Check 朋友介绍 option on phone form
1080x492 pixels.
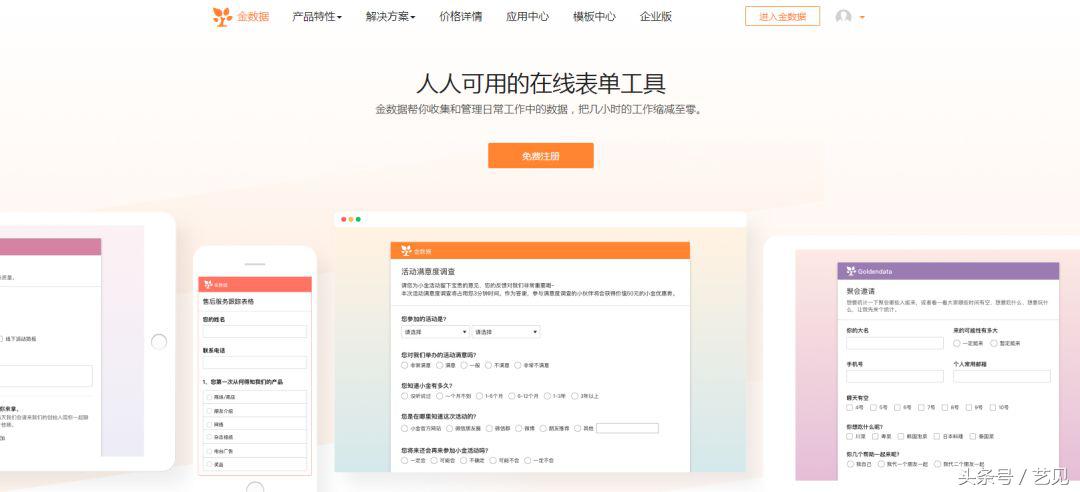209,411
